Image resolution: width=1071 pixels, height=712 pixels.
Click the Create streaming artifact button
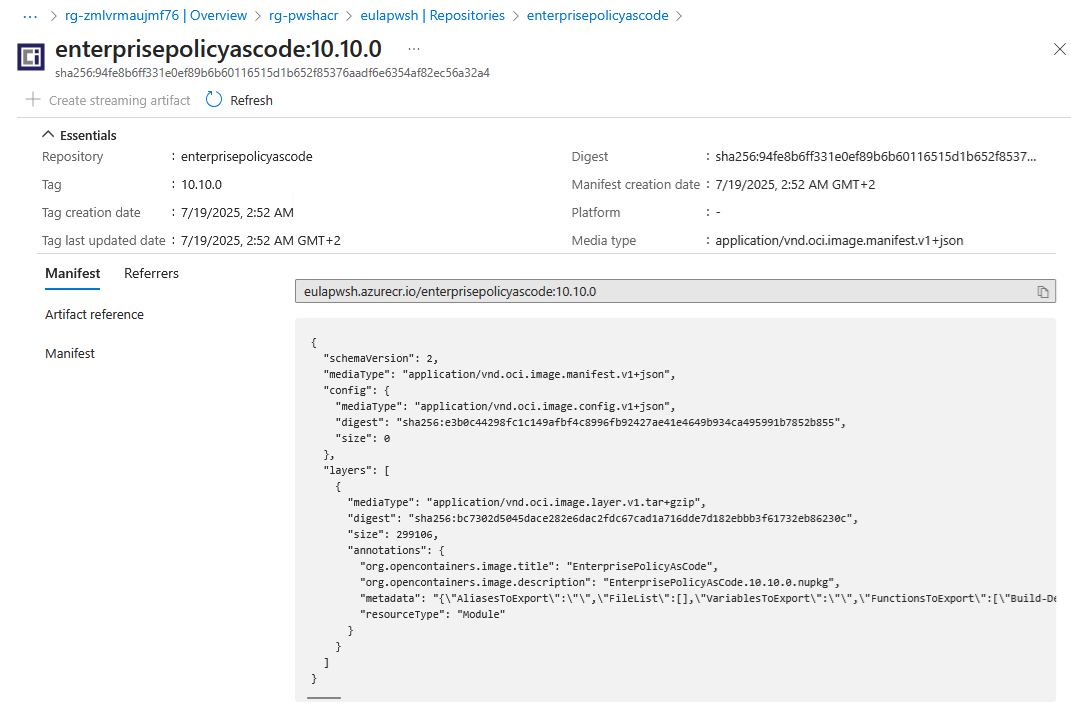pyautogui.click(x=108, y=100)
